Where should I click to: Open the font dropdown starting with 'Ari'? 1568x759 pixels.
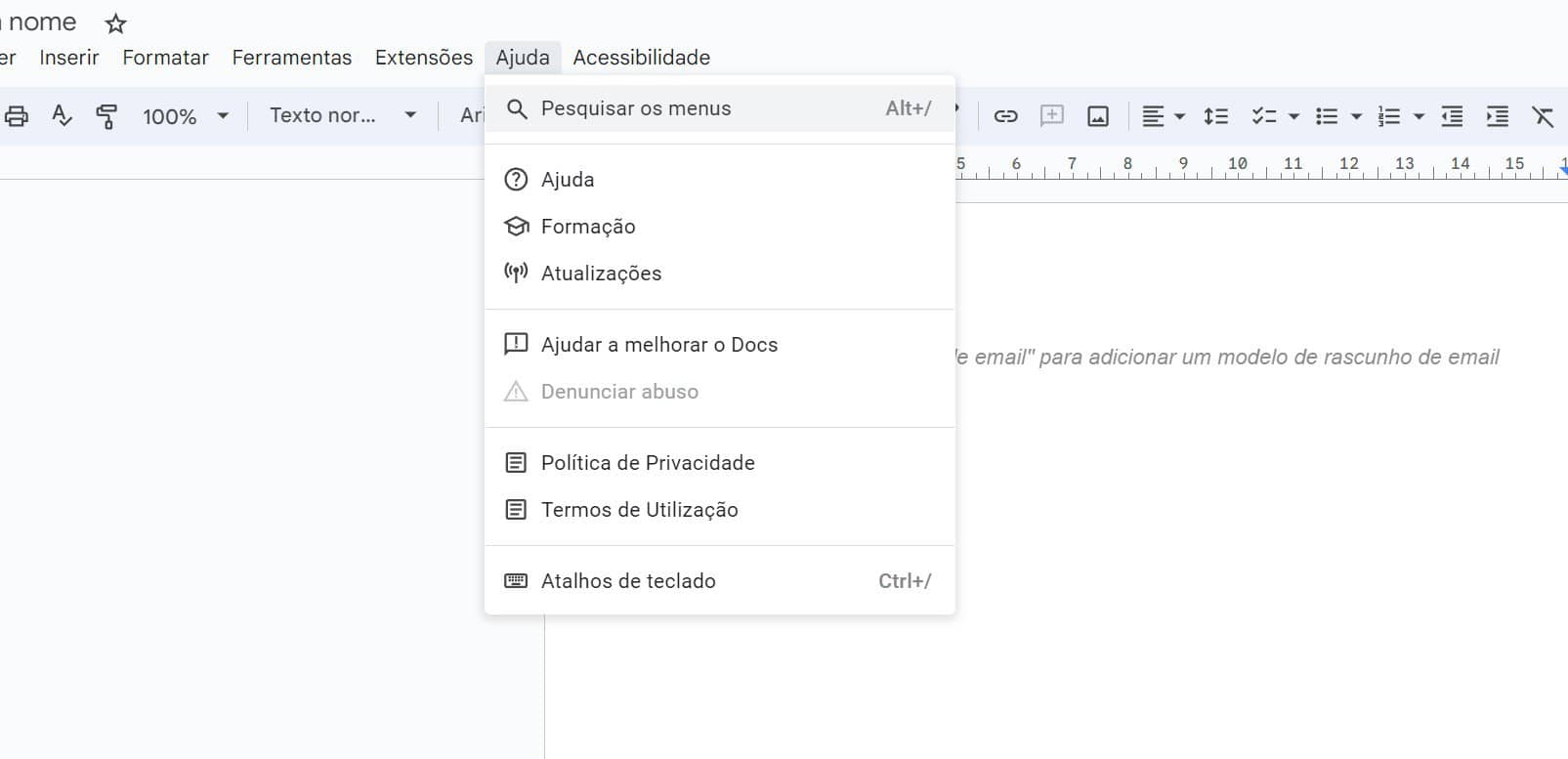[x=470, y=115]
